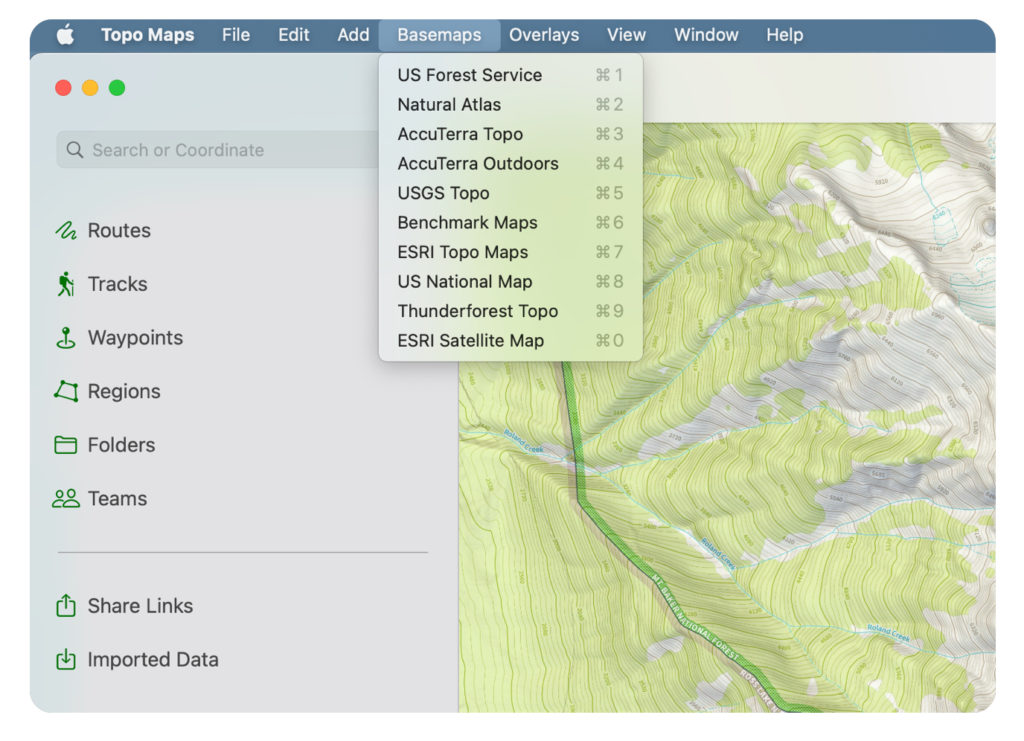
Task: Click the Folders folder icon
Action: 65,445
